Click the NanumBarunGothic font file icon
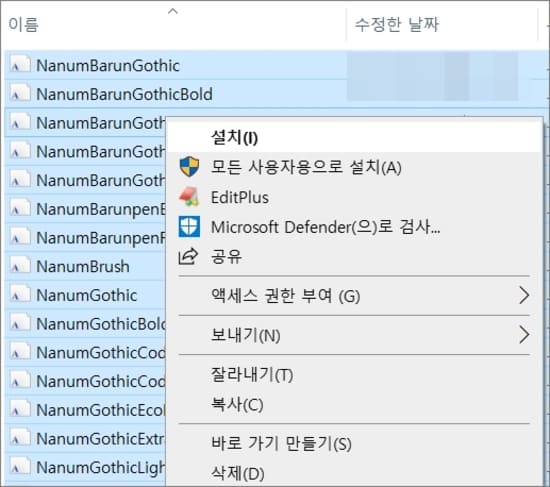550x487 pixels. [20, 65]
